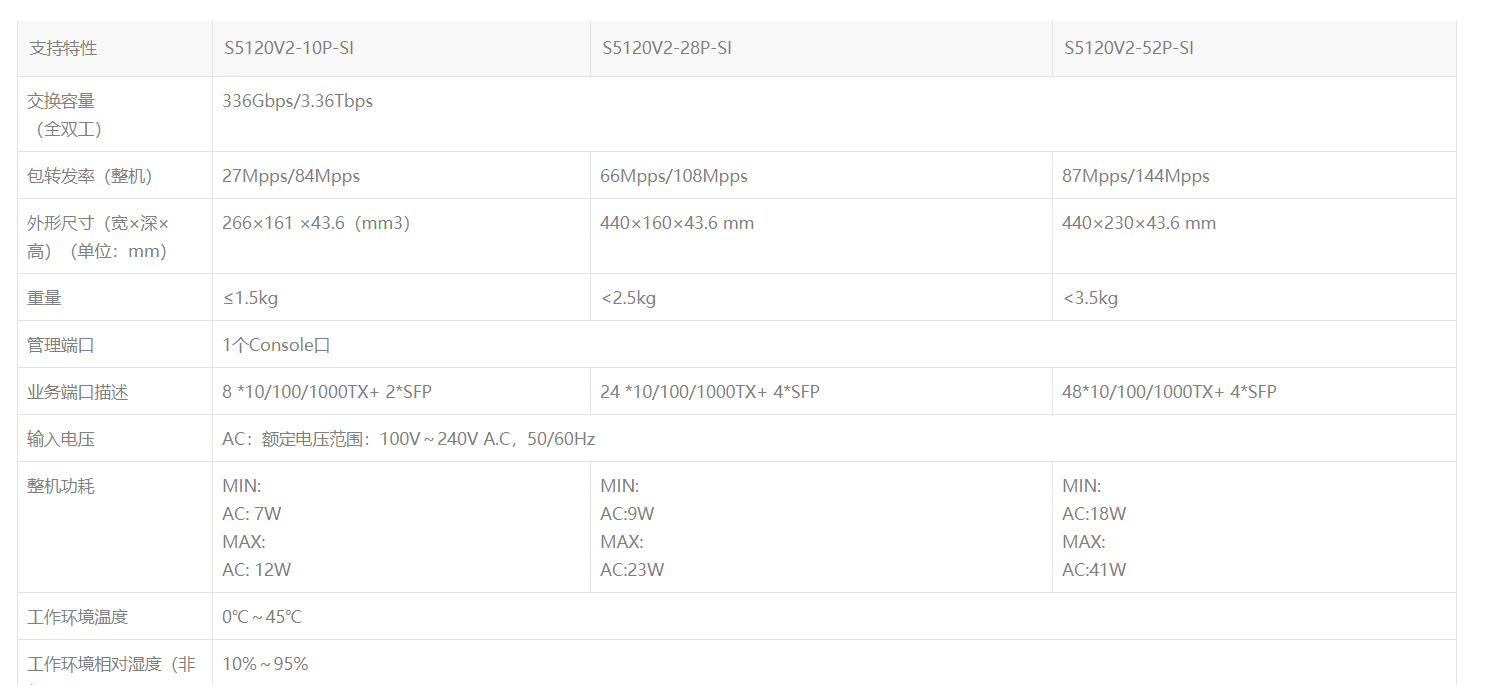Click the 包转发率（整机）row label
This screenshot has height=685, width=1505.
(x=90, y=176)
